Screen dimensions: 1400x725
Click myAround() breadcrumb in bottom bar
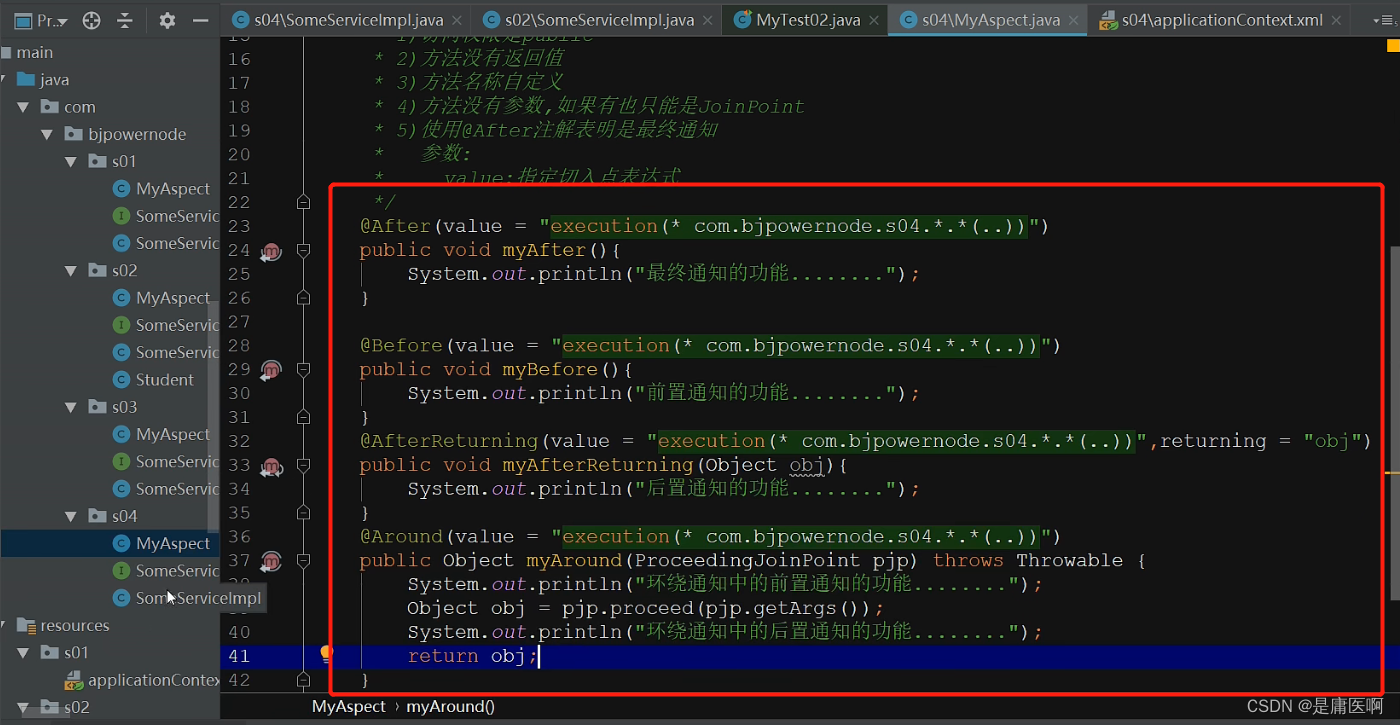pyautogui.click(x=450, y=706)
